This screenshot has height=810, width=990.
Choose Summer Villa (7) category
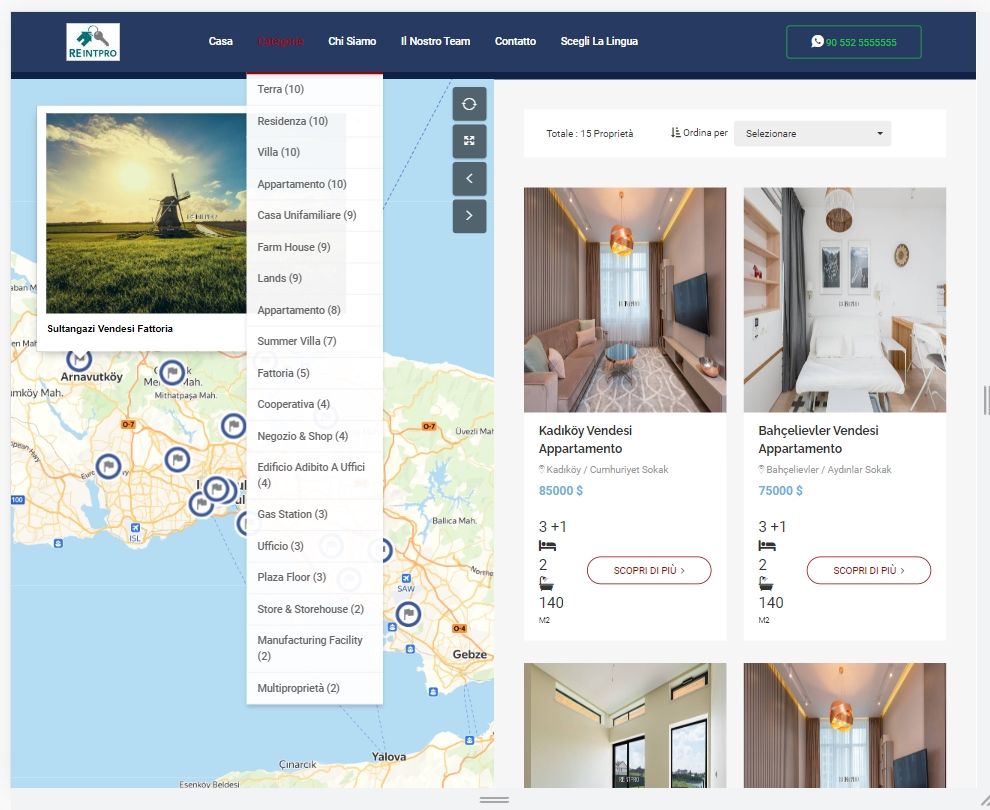coord(314,341)
